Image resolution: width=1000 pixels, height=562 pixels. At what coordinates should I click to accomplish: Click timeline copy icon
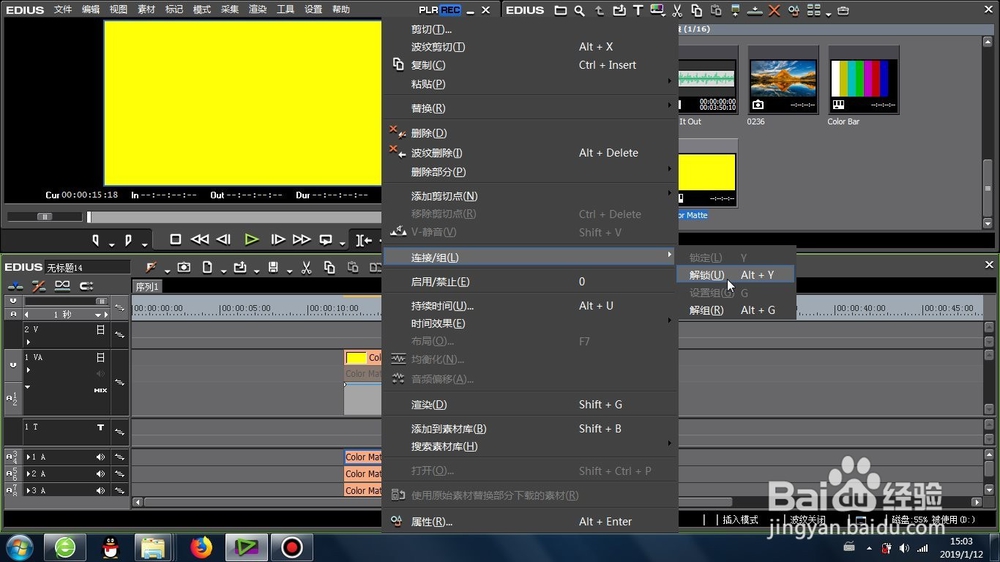coord(329,268)
